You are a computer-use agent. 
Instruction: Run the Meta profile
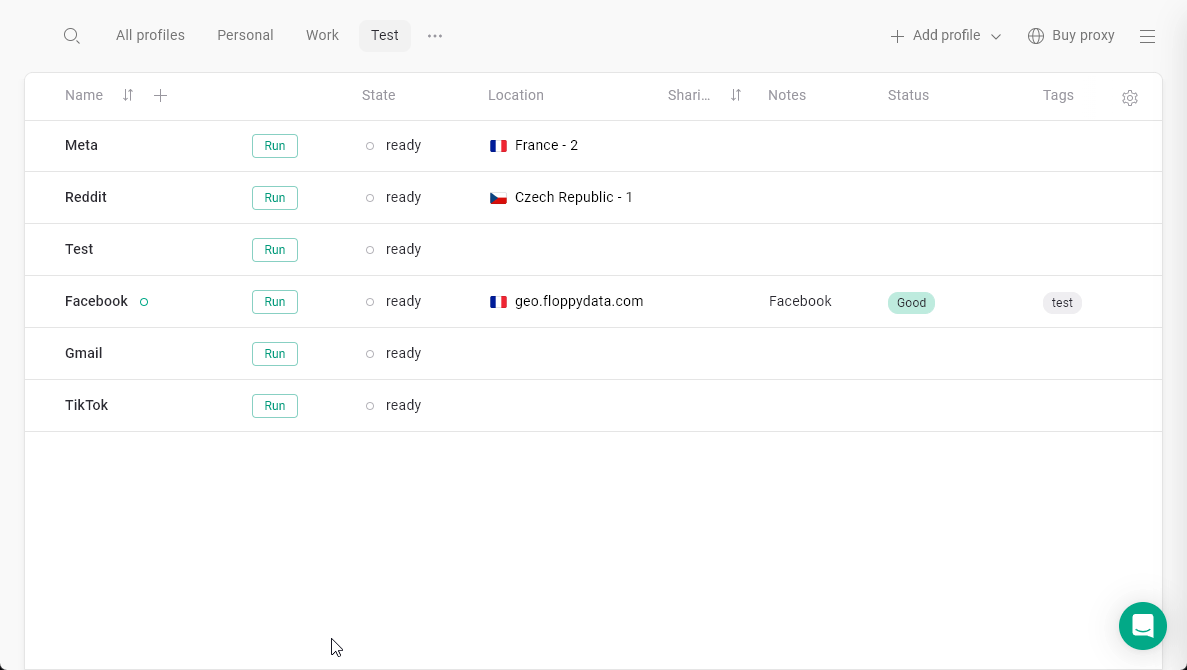click(x=275, y=146)
